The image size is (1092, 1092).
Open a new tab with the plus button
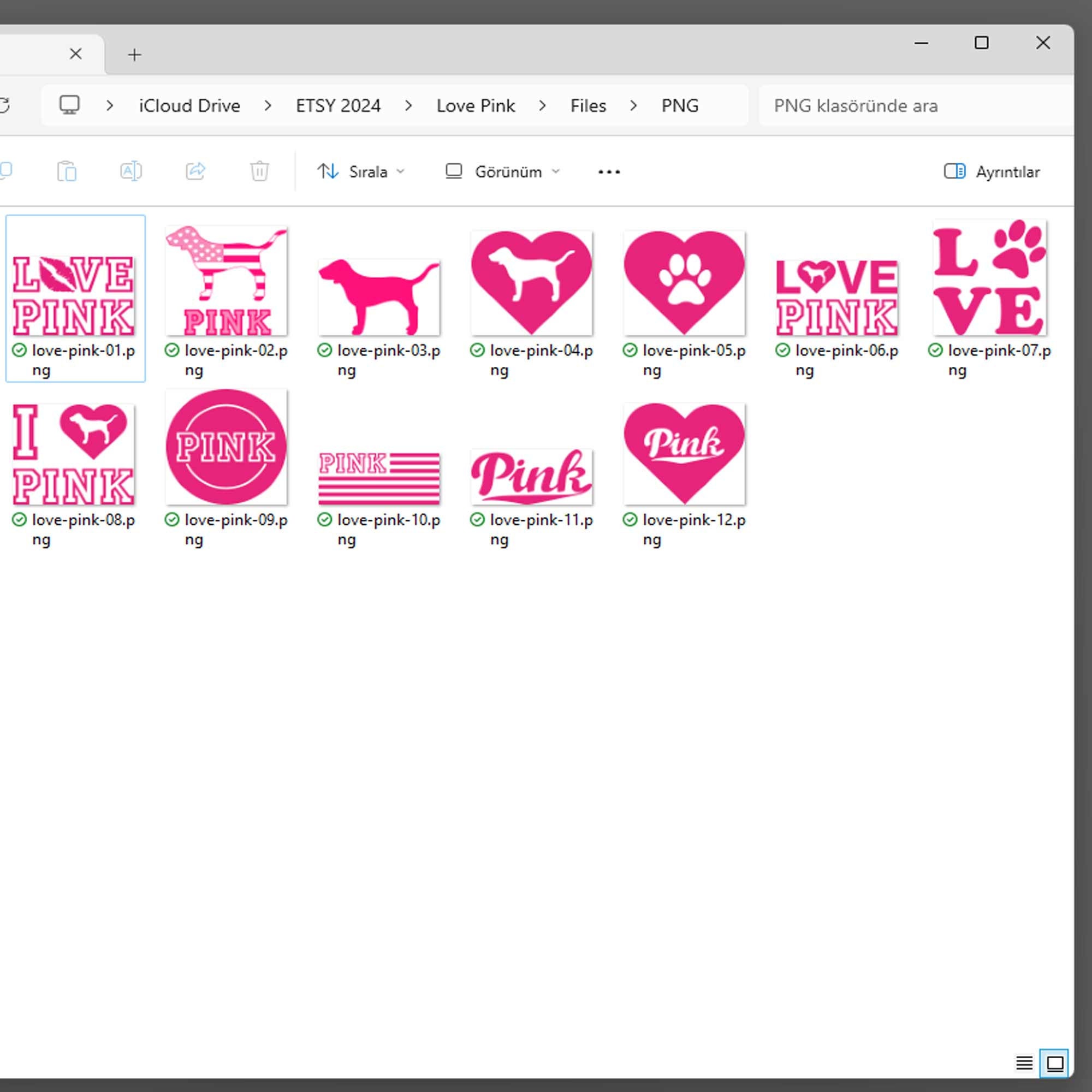click(134, 54)
